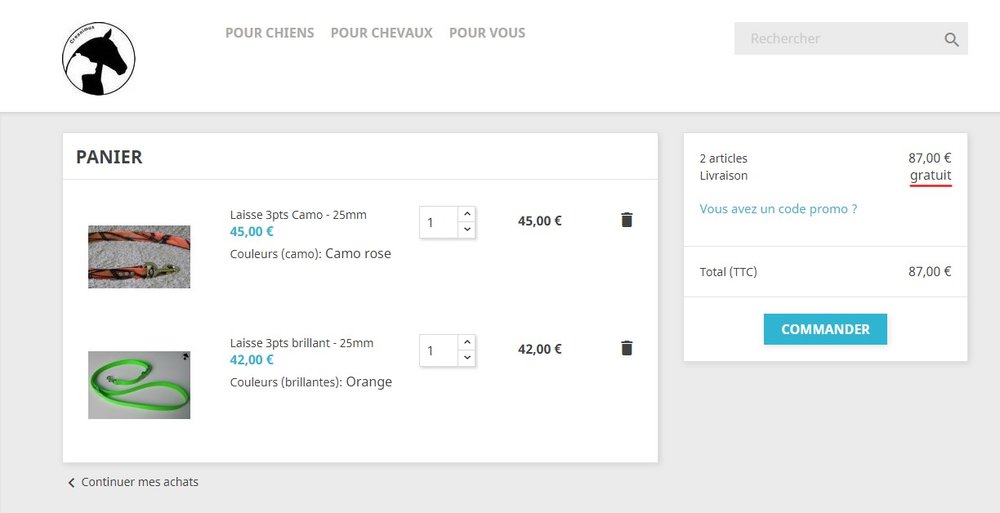Delete Laisse 3pts Camo from cart
The height and width of the screenshot is (513, 1000).
click(x=627, y=220)
